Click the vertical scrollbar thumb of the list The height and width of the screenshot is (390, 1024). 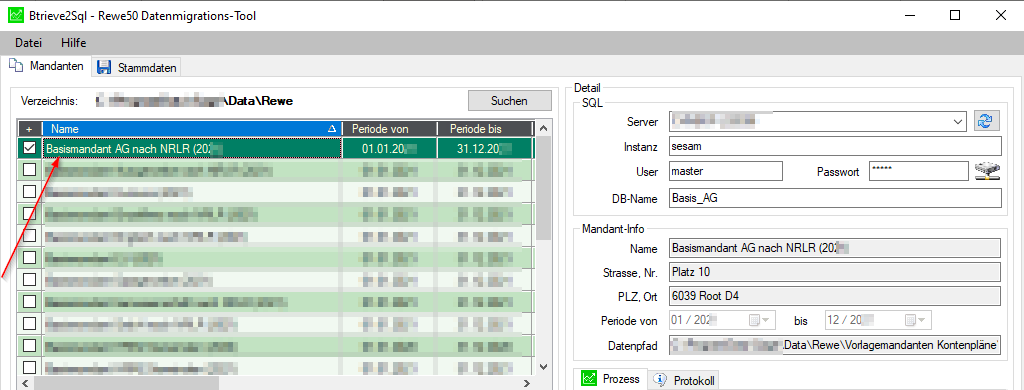(x=543, y=188)
